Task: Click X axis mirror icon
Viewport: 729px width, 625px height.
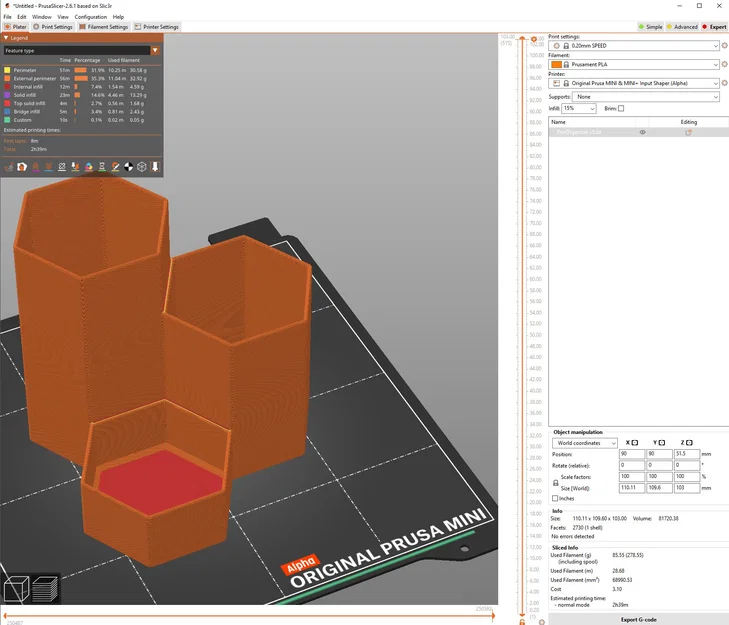Action: pyautogui.click(x=635, y=443)
